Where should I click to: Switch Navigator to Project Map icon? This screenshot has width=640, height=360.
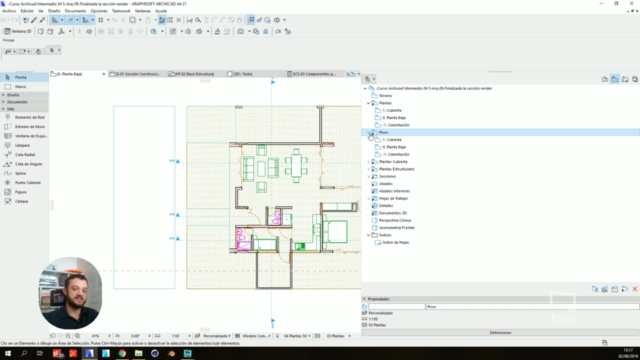coord(605,79)
